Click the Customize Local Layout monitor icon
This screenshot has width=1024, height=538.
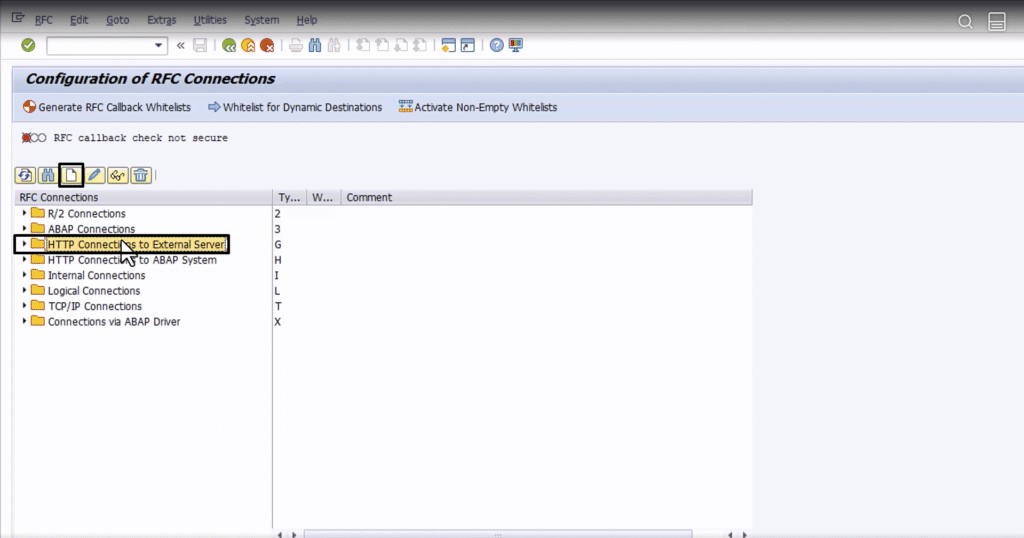coord(516,45)
